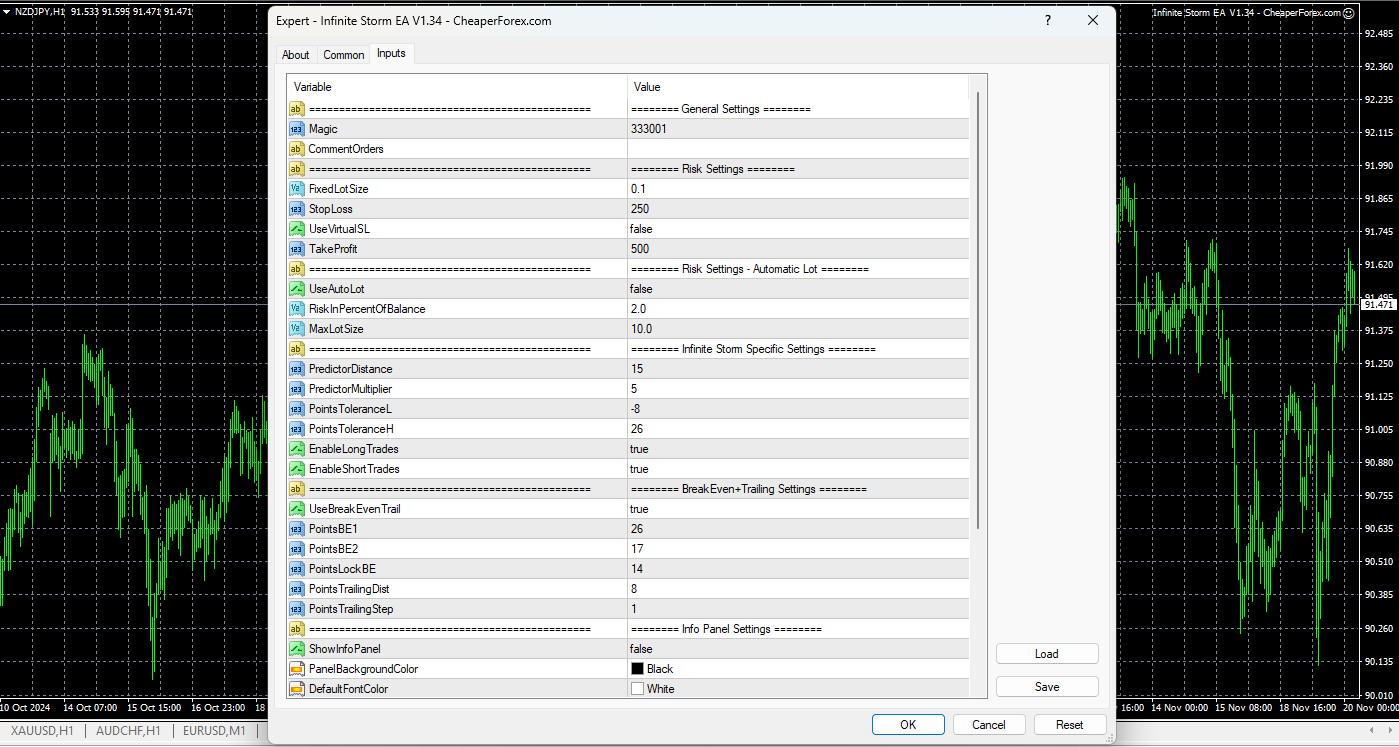Screen dimensions: 1399x747
Task: Click the PointsBE2 integer icon
Action: 296,549
